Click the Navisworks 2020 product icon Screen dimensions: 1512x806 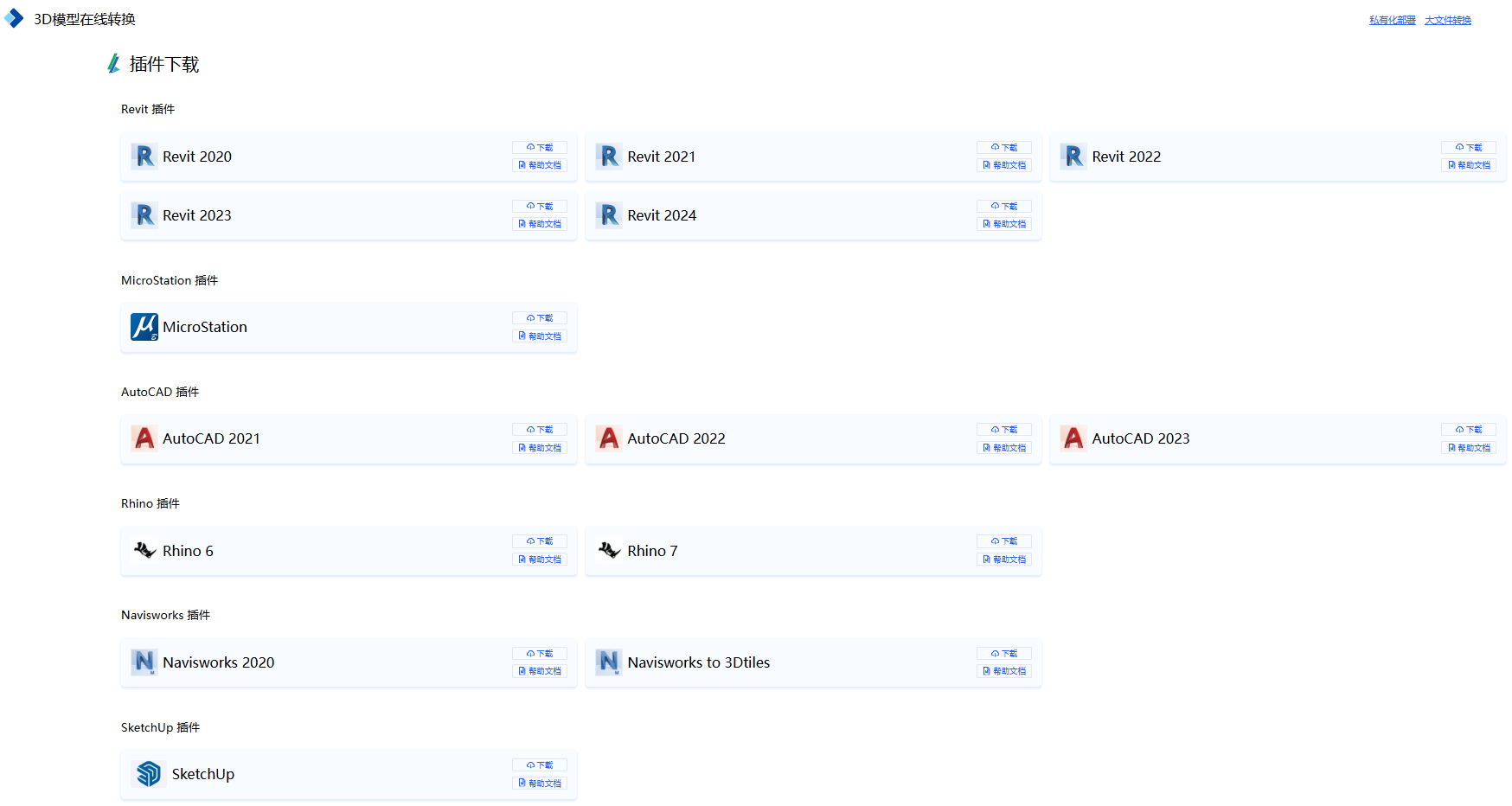[x=144, y=662]
